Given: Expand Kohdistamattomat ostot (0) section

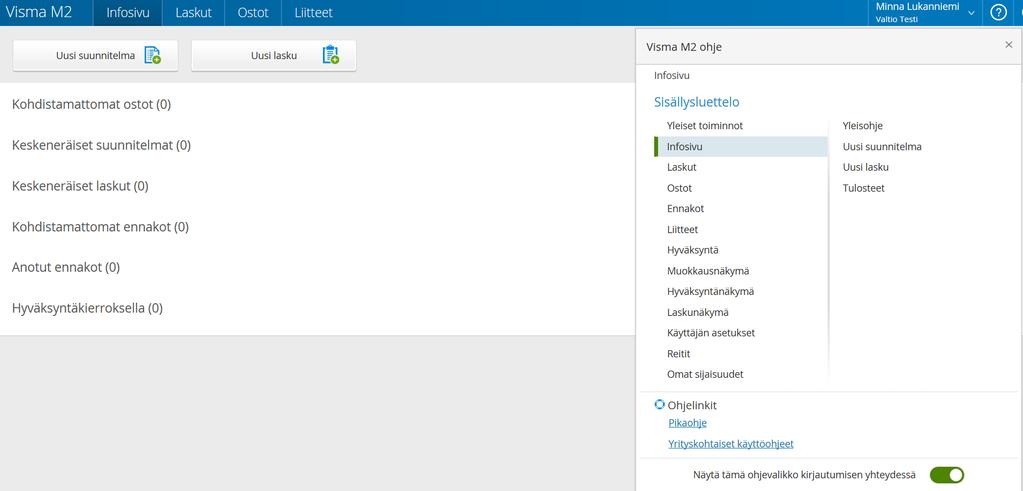Looking at the screenshot, I should pyautogui.click(x=91, y=104).
